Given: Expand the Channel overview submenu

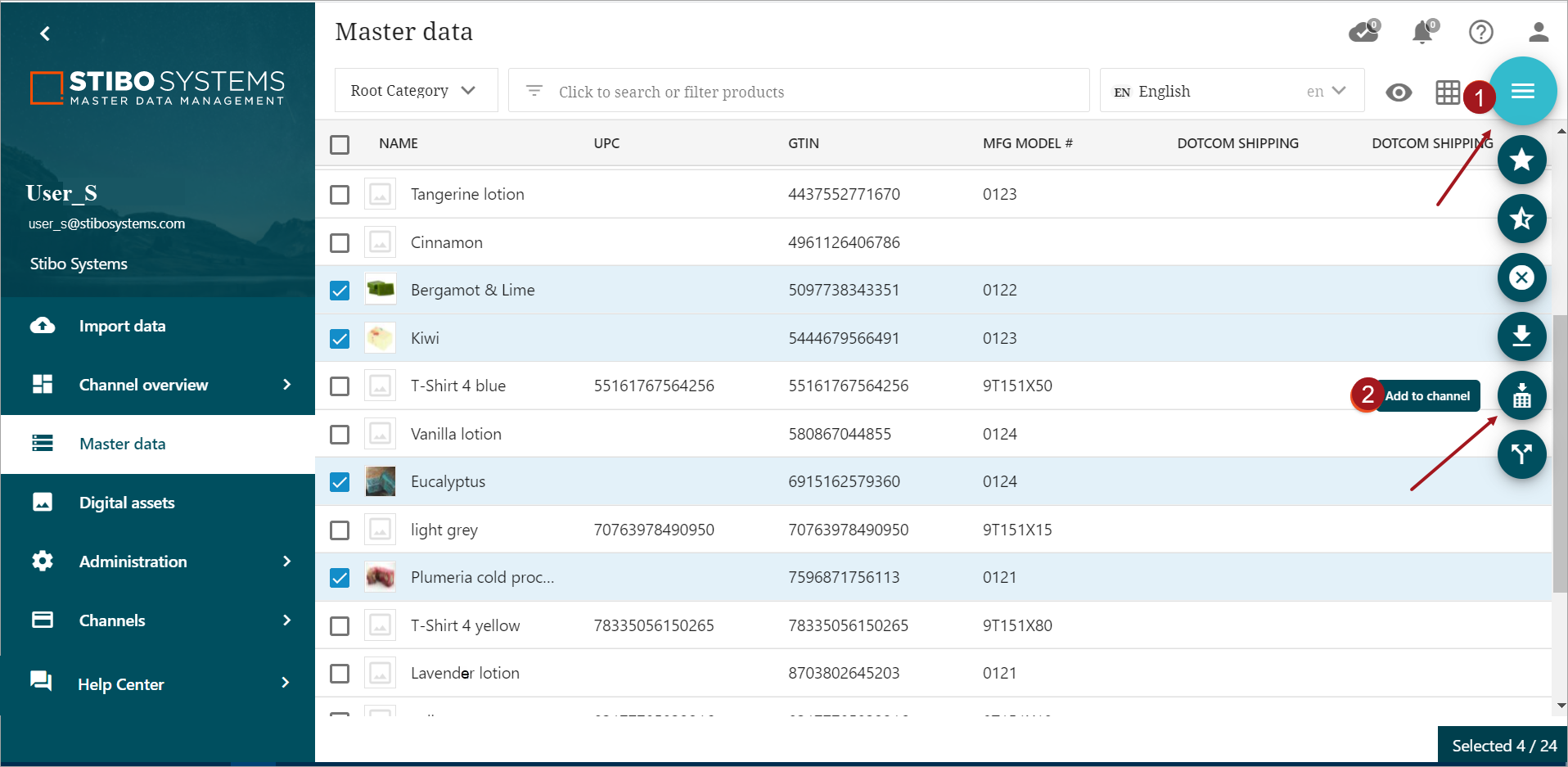Looking at the screenshot, I should click(286, 385).
